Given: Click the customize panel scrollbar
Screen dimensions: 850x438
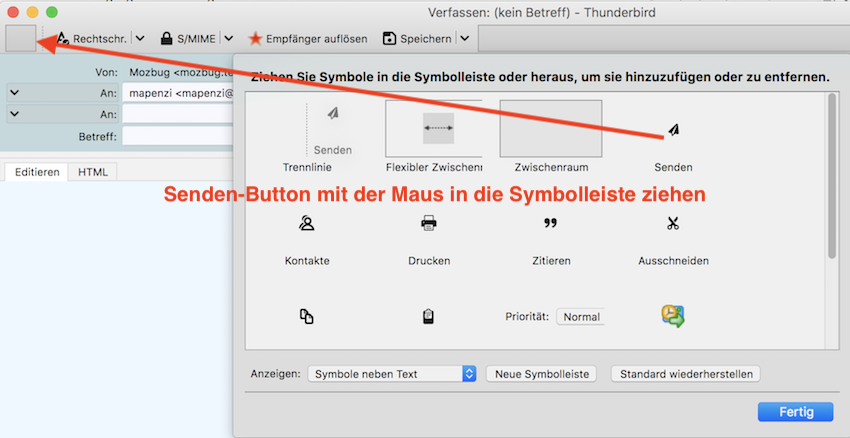Looking at the screenshot, I should tap(832, 176).
